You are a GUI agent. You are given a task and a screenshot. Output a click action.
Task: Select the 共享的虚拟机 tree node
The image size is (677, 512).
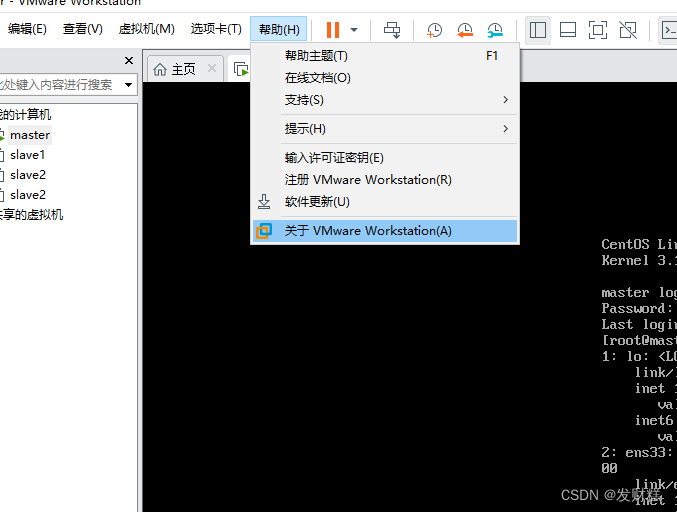point(31,215)
